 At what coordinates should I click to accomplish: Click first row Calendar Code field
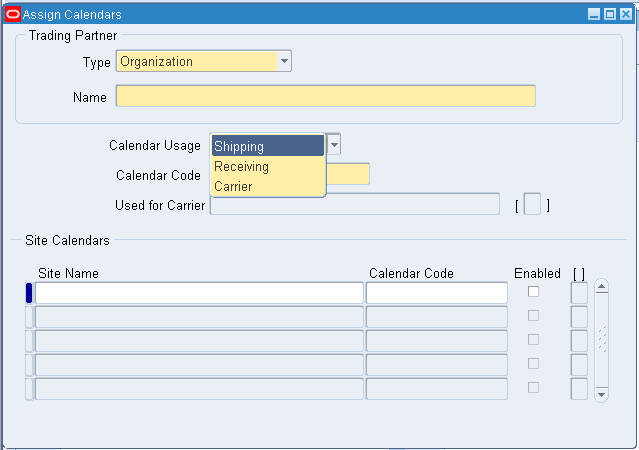pos(437,293)
